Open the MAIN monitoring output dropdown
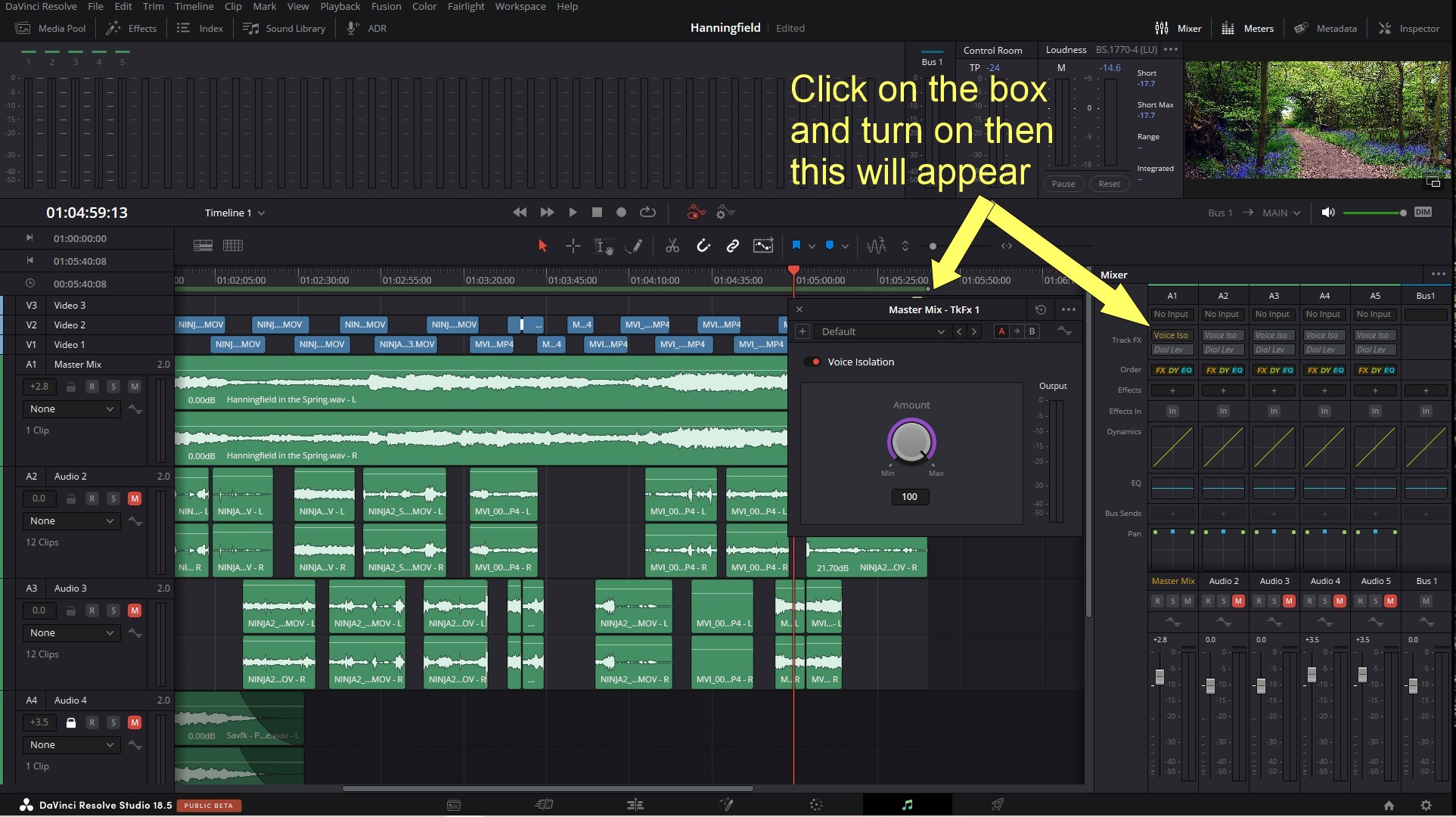The height and width of the screenshot is (817, 1456). click(1281, 213)
